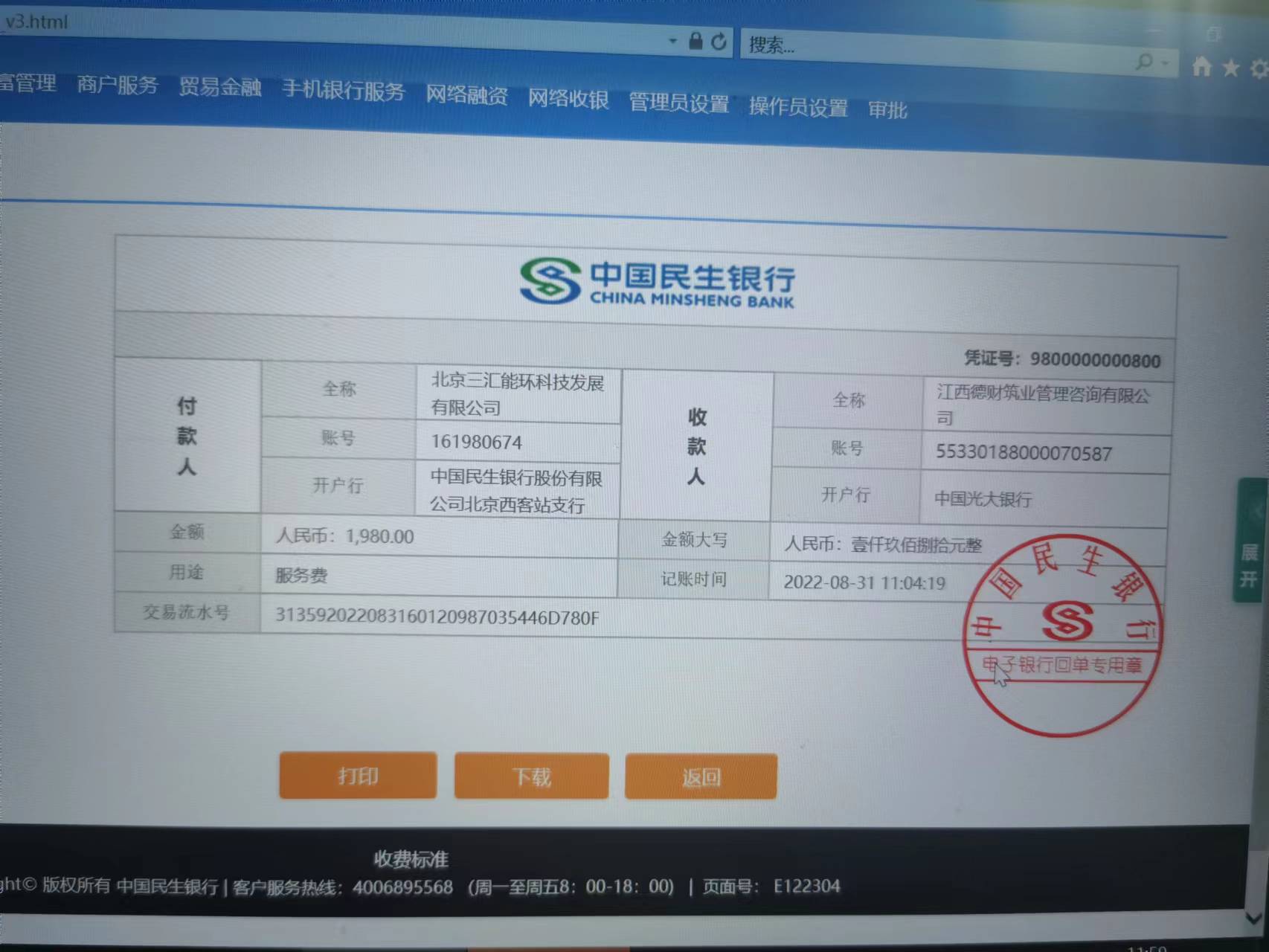Open the 审批 menu
This screenshot has height=952, width=1269.
point(887,111)
